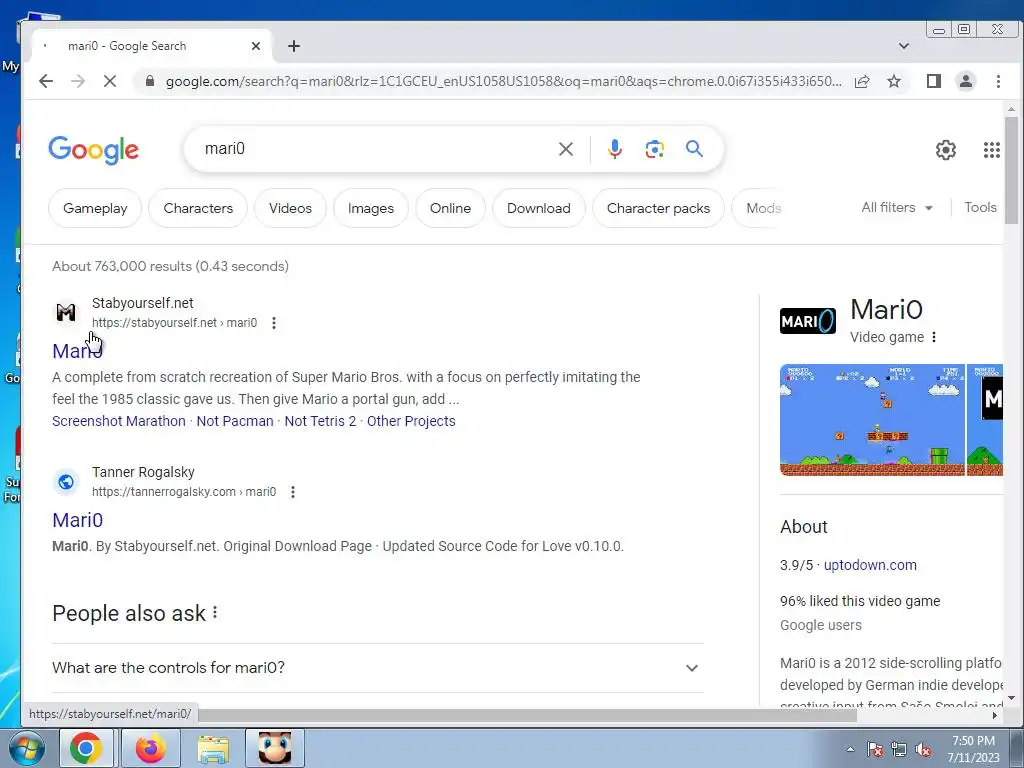Submit search with the magnifier icon
The height and width of the screenshot is (768, 1024).
[x=694, y=149]
